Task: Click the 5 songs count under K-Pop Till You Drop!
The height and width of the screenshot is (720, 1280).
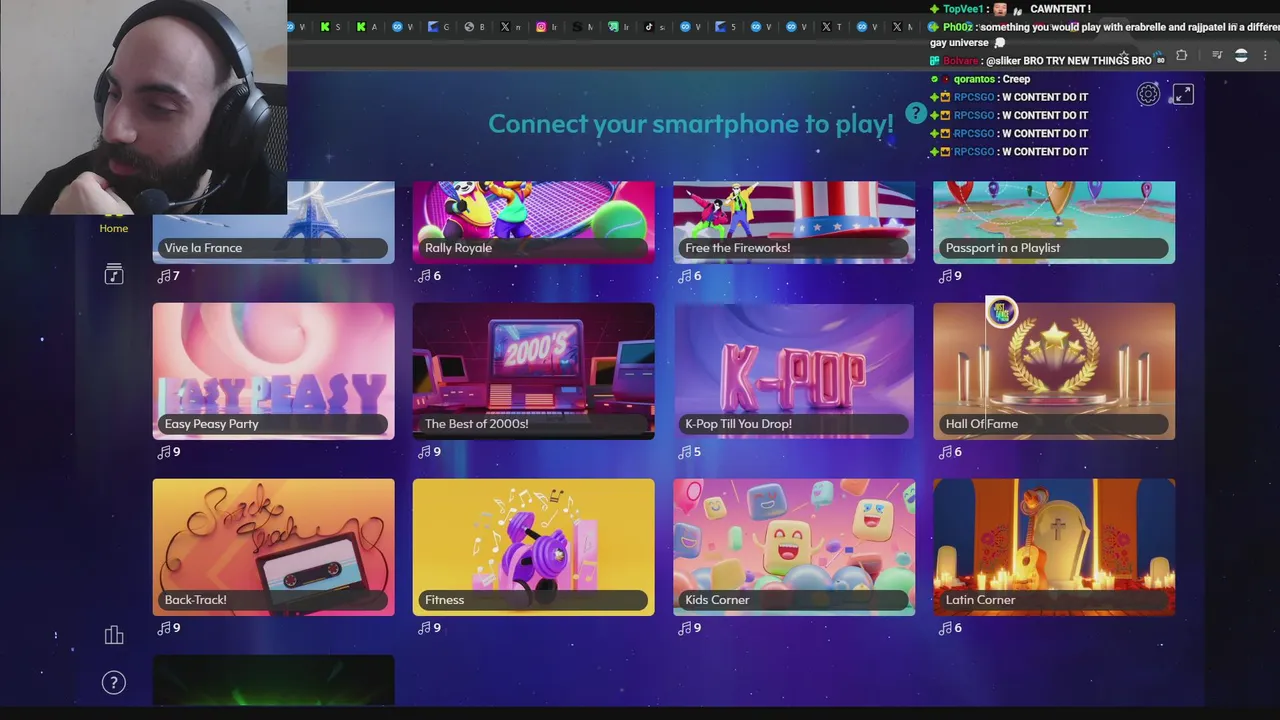Action: pos(689,452)
